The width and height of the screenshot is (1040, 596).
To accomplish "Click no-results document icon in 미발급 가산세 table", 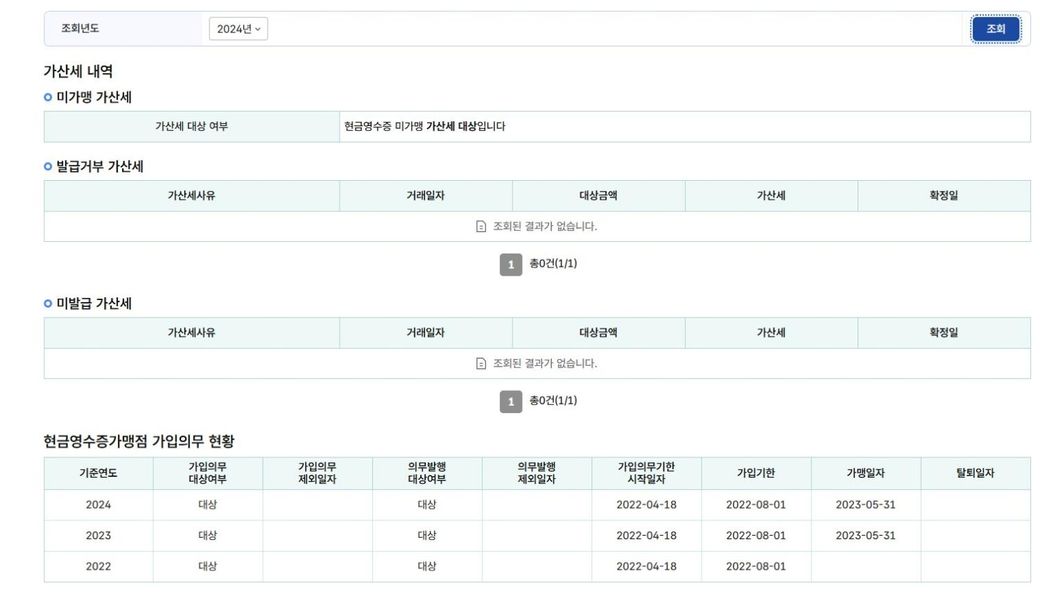I will pyautogui.click(x=481, y=364).
